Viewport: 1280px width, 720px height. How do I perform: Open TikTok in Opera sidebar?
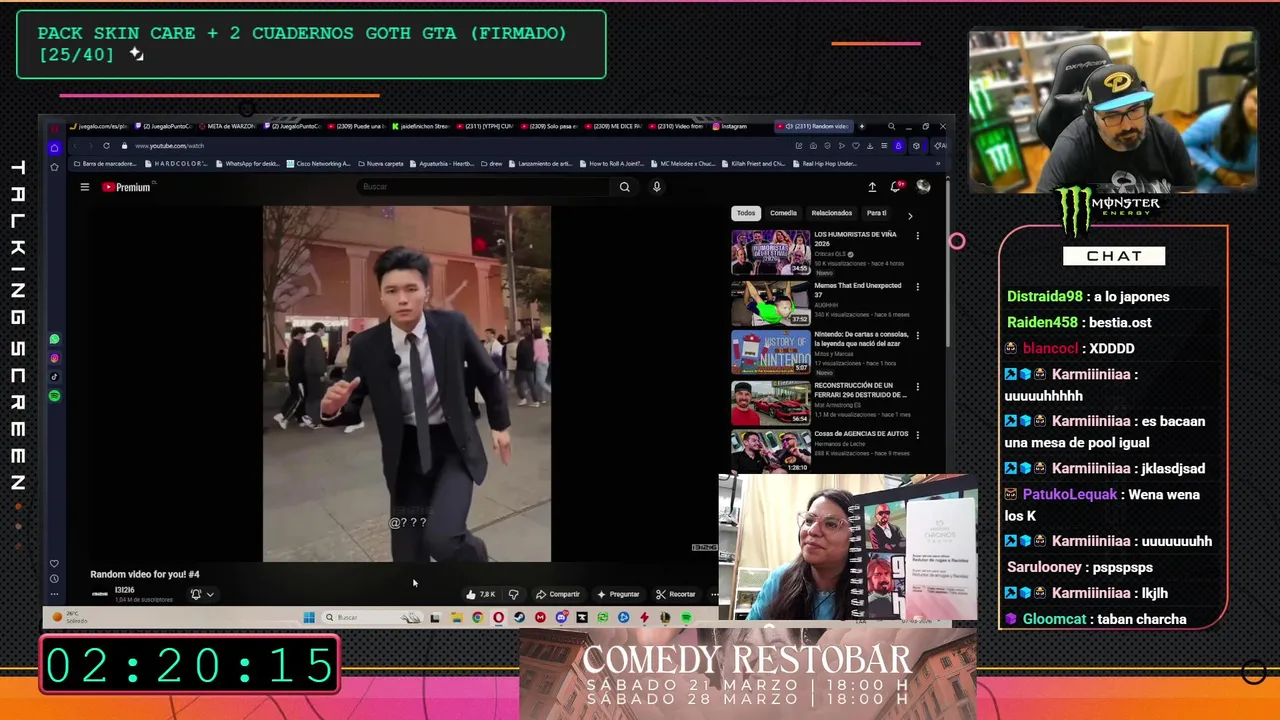(54, 377)
